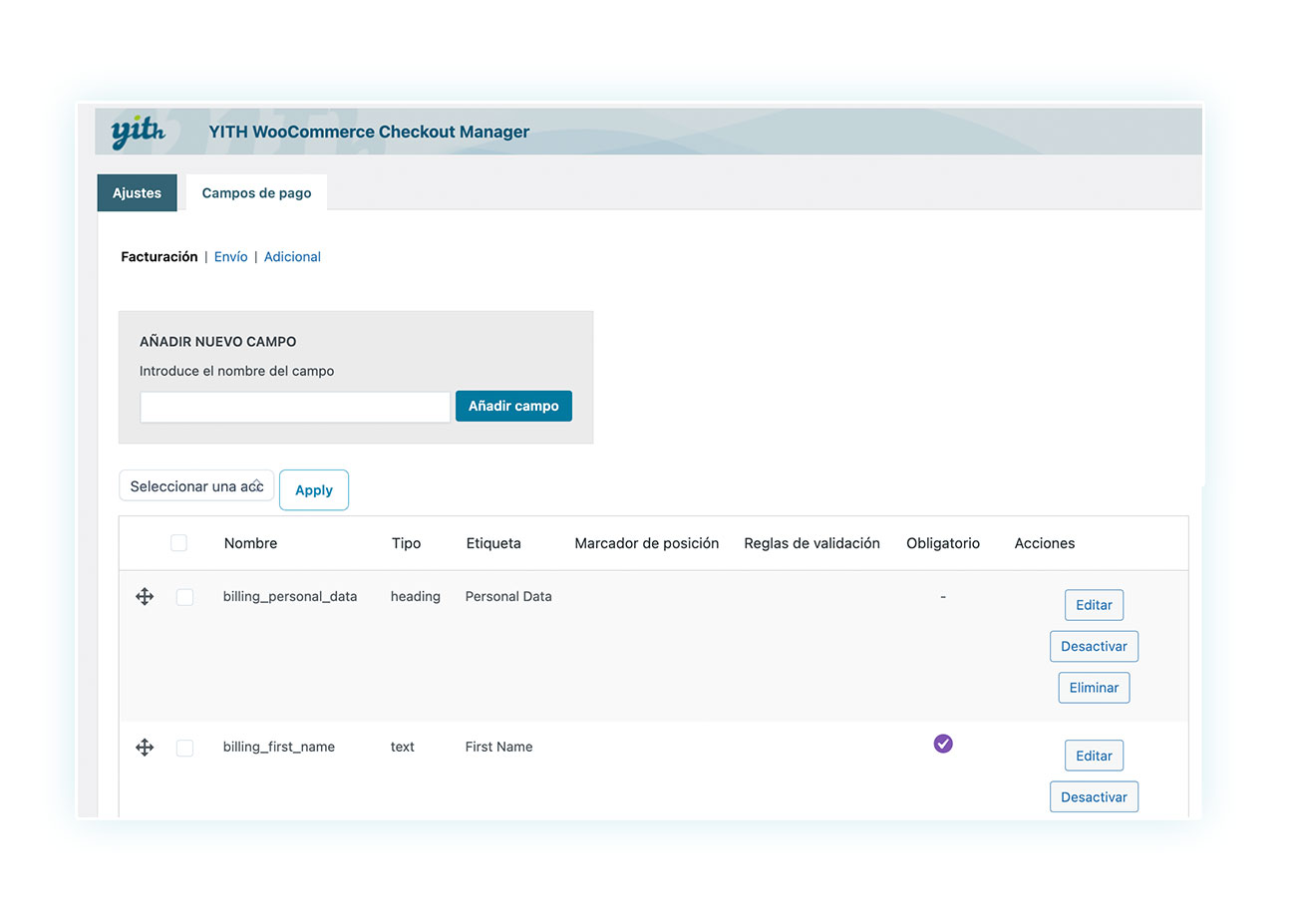Click Editar for billing_personal_data
The image size is (1296, 924).
tap(1094, 605)
